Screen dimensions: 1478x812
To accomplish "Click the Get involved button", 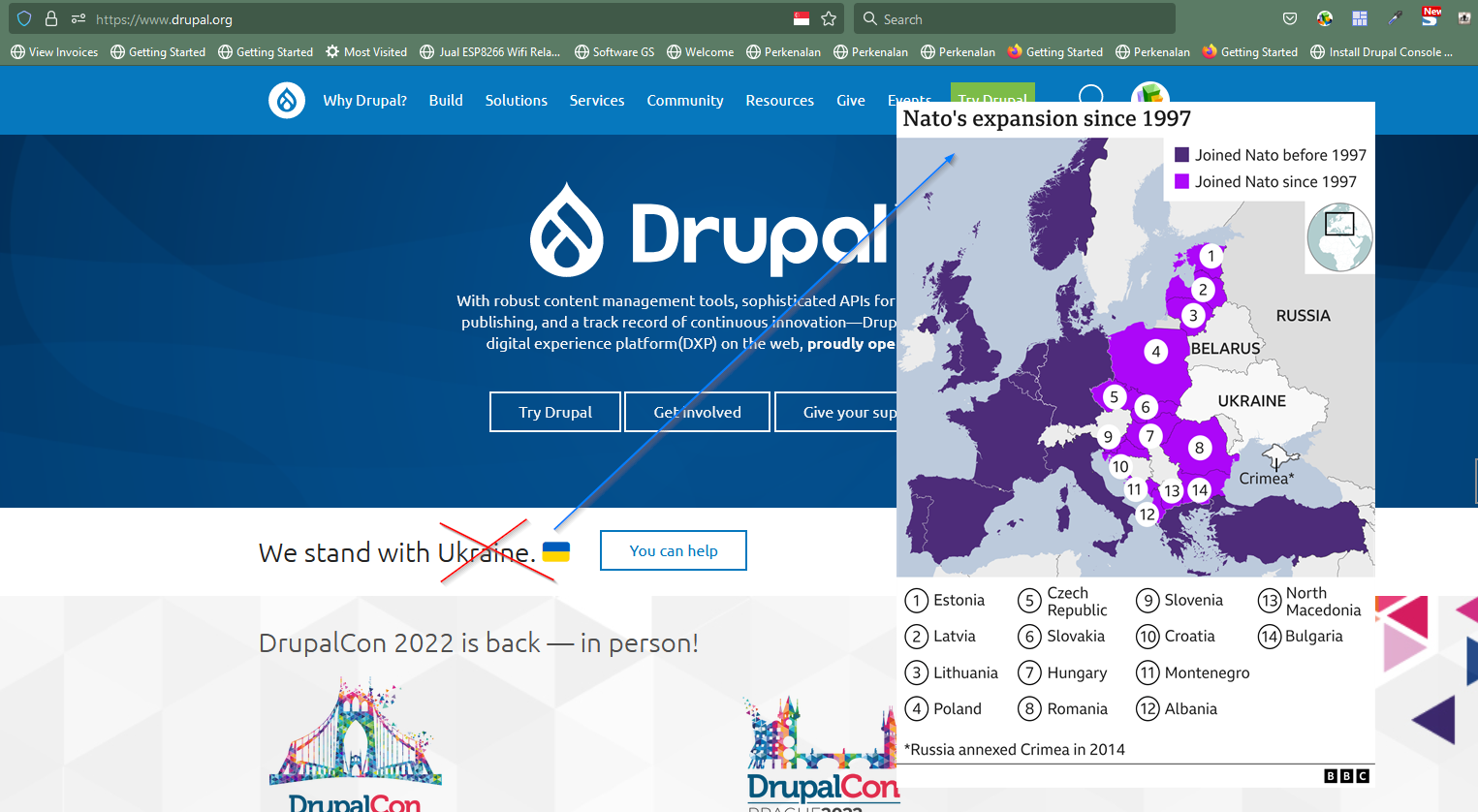I will point(698,412).
